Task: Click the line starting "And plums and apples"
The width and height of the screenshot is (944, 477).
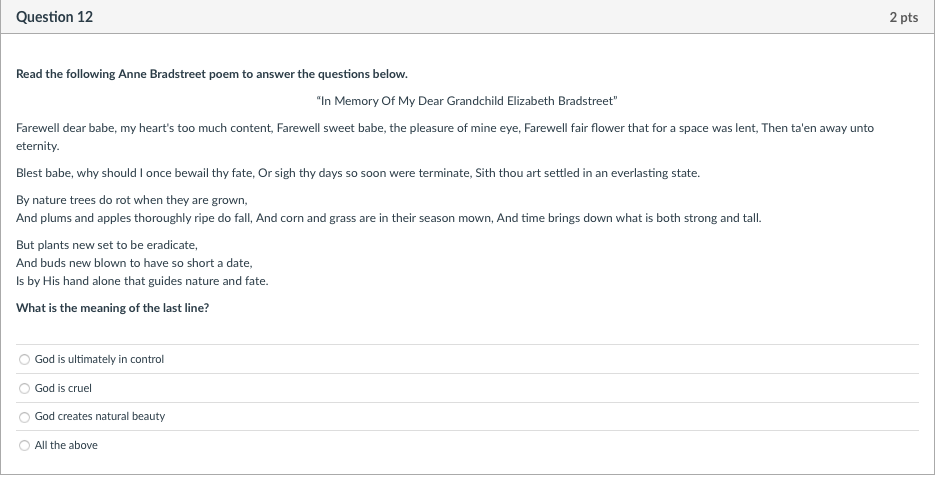Action: (389, 218)
